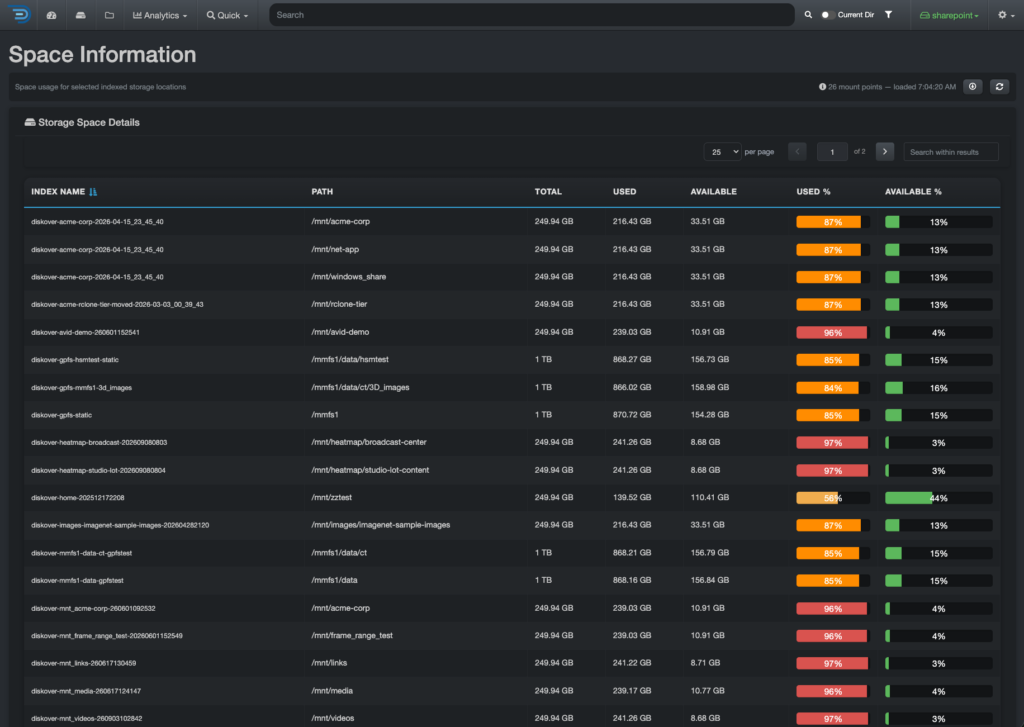Go to the next results page
This screenshot has width=1024, height=727.
click(x=884, y=152)
